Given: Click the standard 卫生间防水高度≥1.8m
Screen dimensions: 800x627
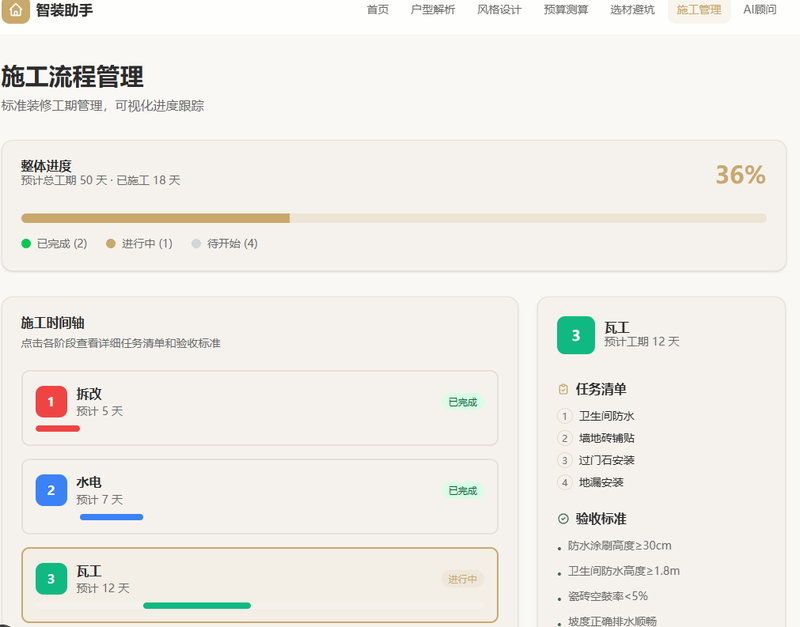Looking at the screenshot, I should (x=623, y=571).
